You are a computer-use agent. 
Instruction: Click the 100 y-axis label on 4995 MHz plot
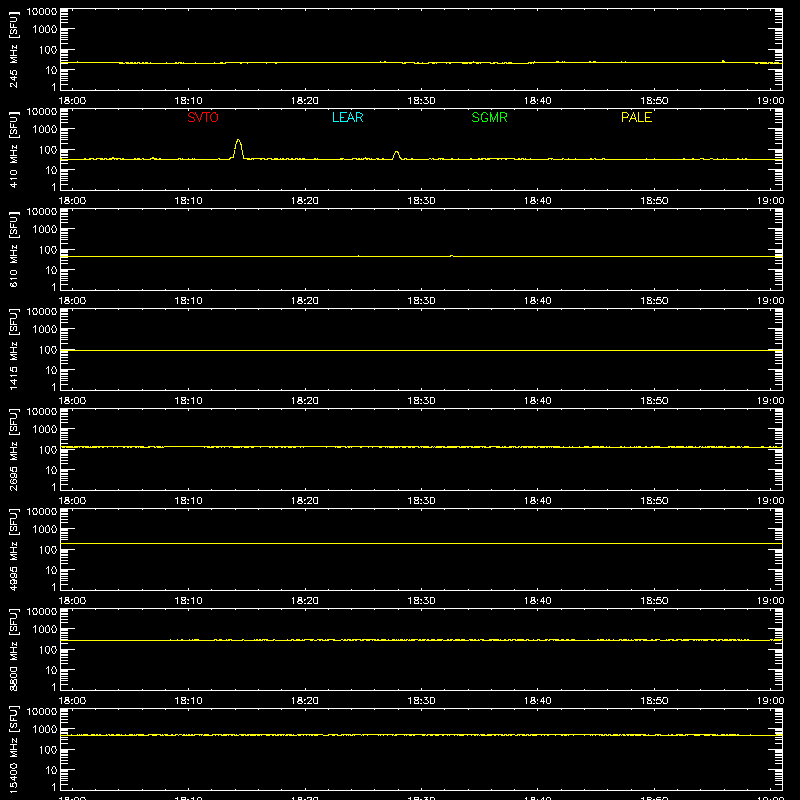pyautogui.click(x=48, y=549)
